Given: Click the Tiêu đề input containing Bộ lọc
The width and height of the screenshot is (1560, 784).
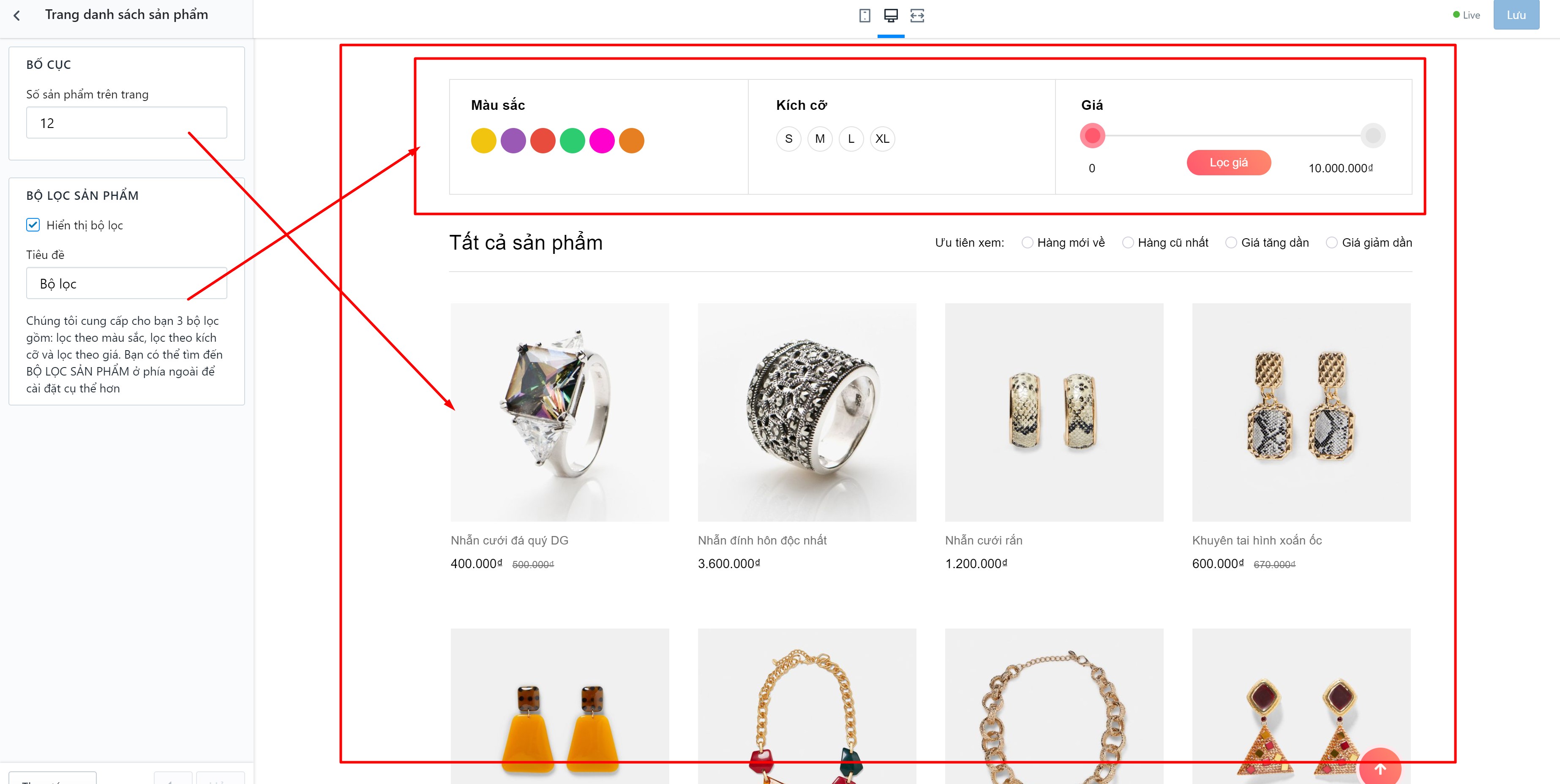Looking at the screenshot, I should pos(127,283).
